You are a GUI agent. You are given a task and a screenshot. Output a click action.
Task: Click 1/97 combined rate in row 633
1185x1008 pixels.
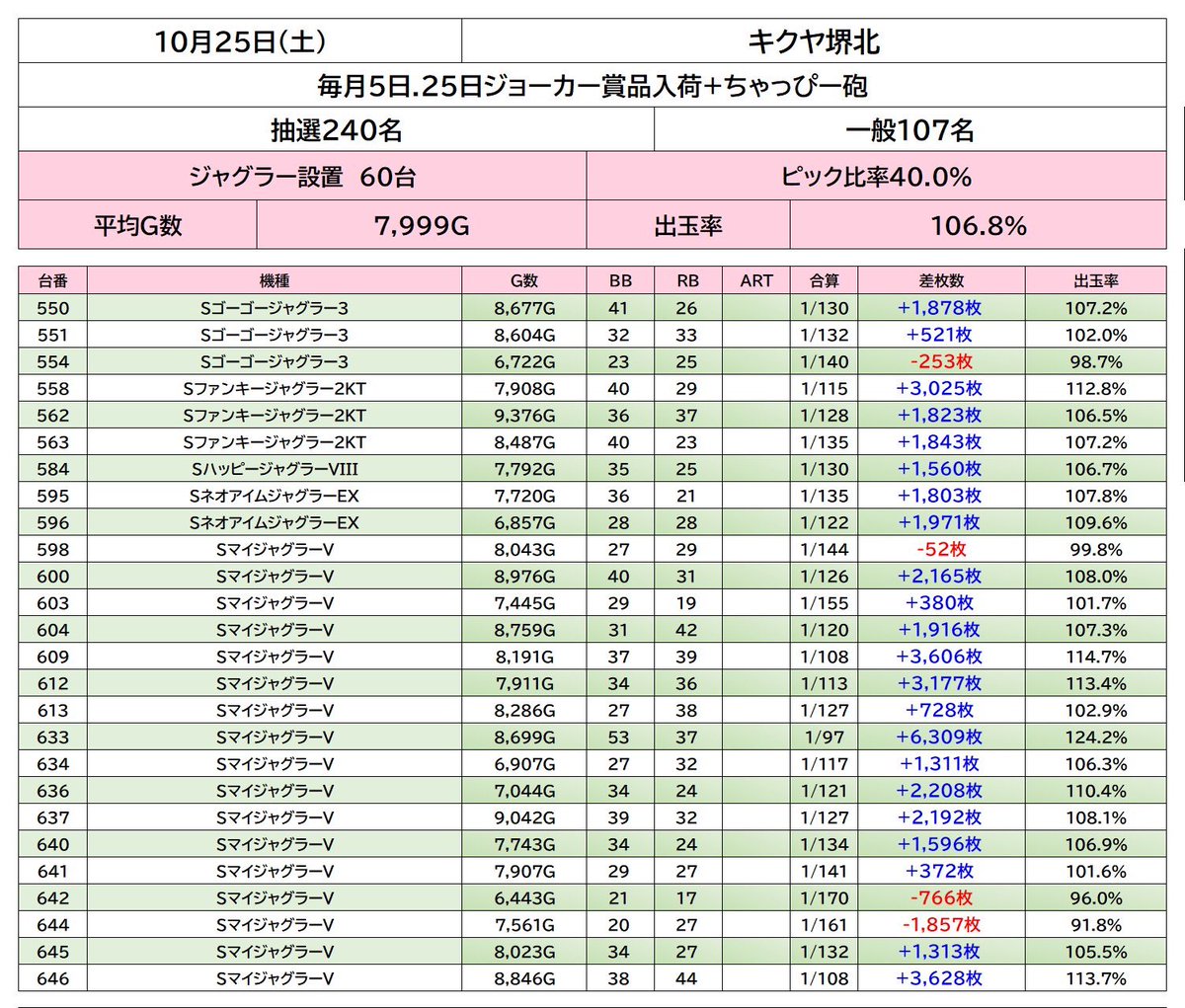pyautogui.click(x=824, y=737)
